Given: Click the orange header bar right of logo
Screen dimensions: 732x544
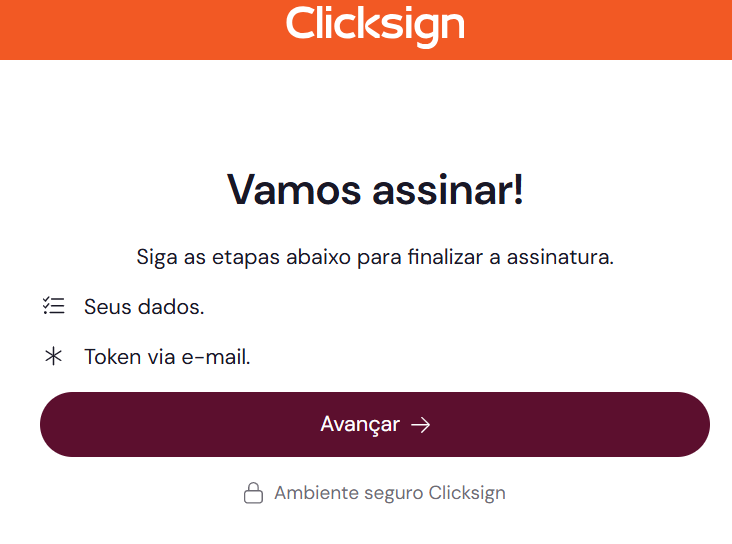Looking at the screenshot, I should 598,29.
